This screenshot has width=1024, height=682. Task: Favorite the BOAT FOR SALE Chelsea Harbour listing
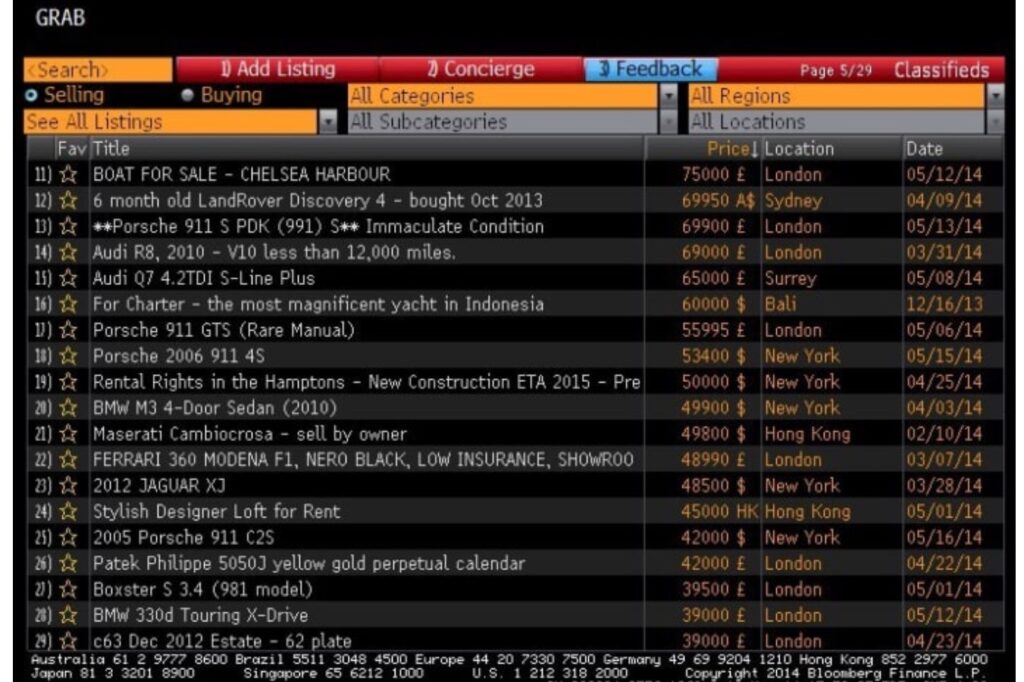pyautogui.click(x=70, y=173)
